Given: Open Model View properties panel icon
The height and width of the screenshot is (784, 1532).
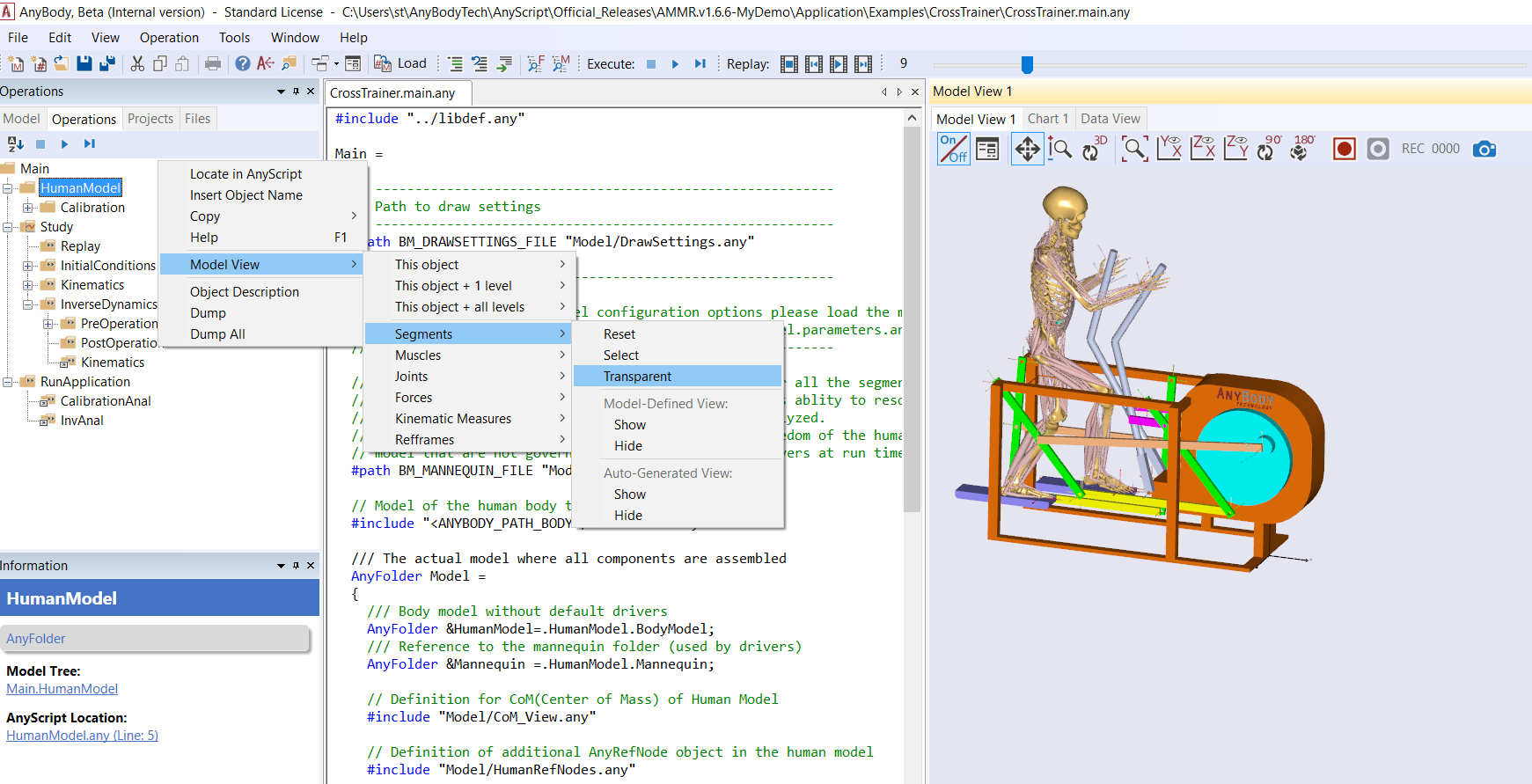Looking at the screenshot, I should (987, 149).
